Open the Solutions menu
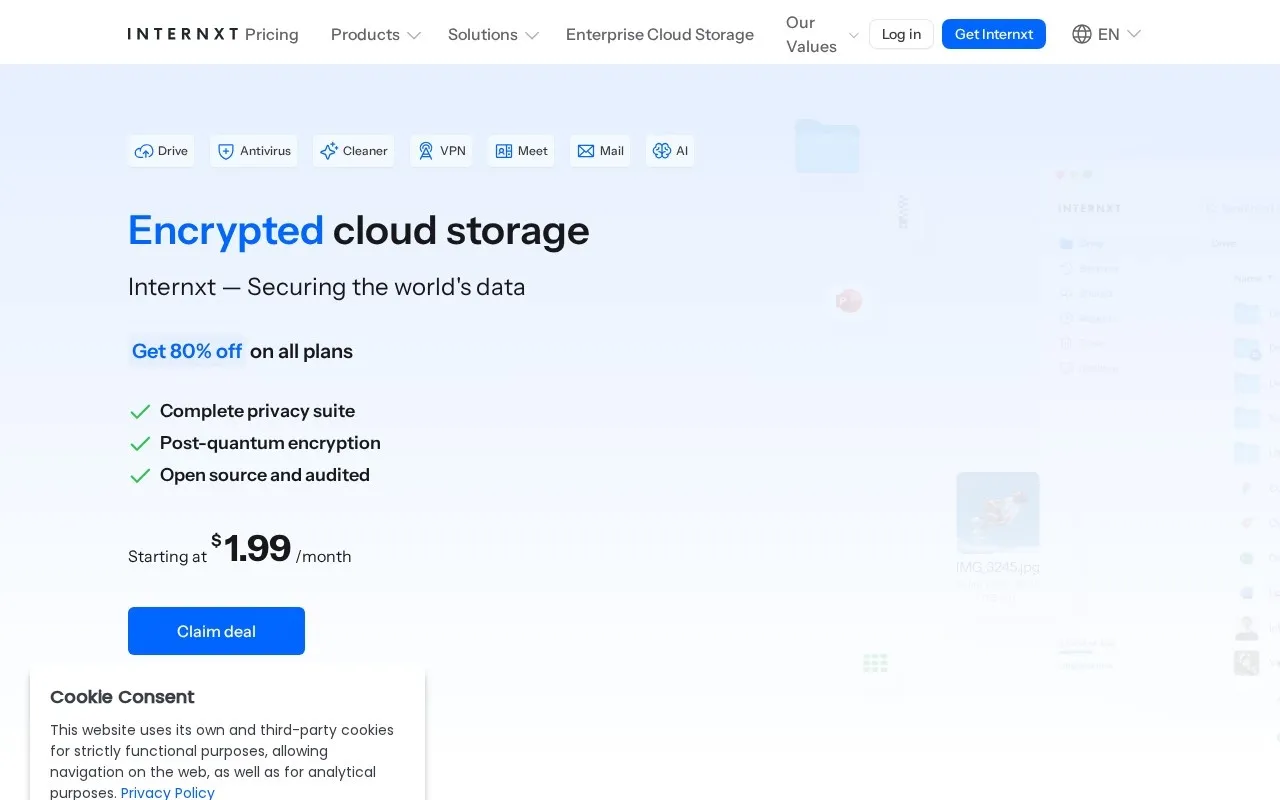The image size is (1280, 800). click(483, 34)
